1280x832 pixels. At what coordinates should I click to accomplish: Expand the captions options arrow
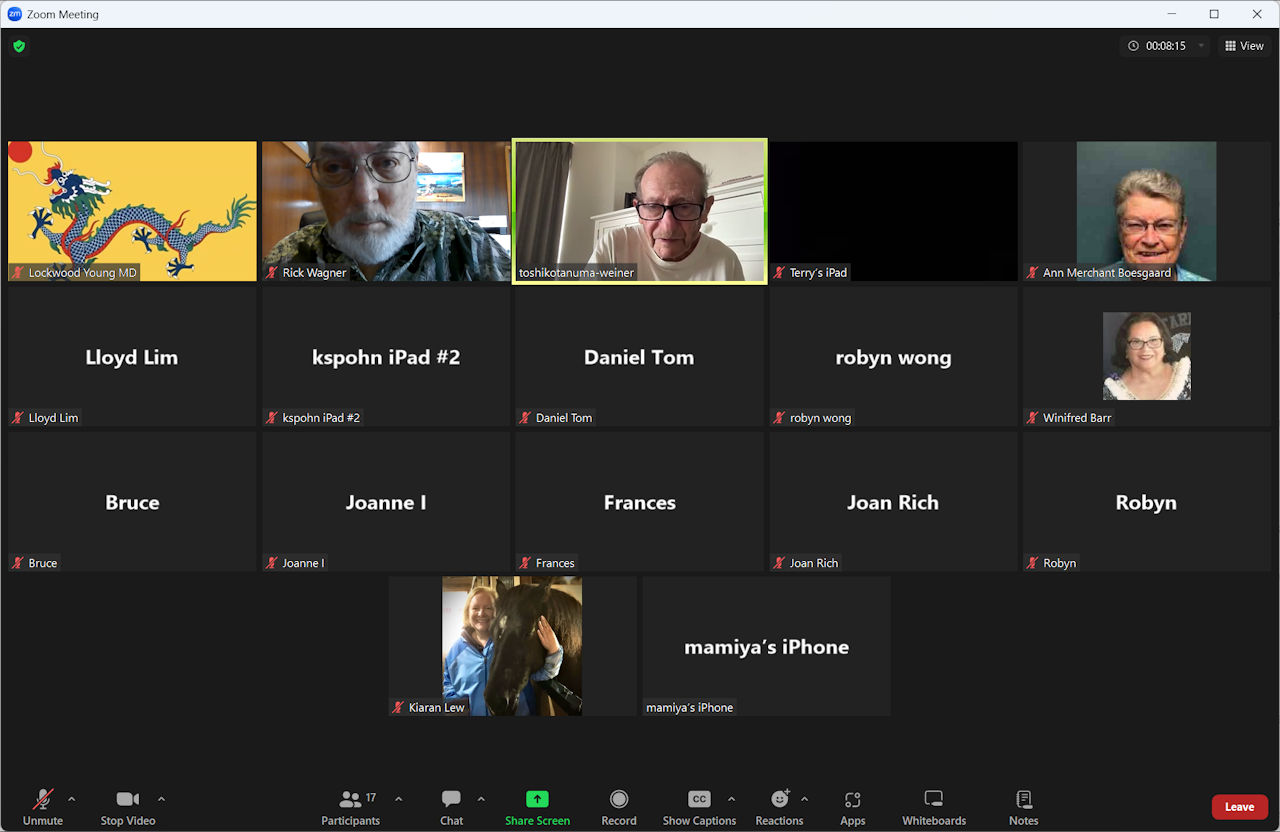click(x=731, y=799)
